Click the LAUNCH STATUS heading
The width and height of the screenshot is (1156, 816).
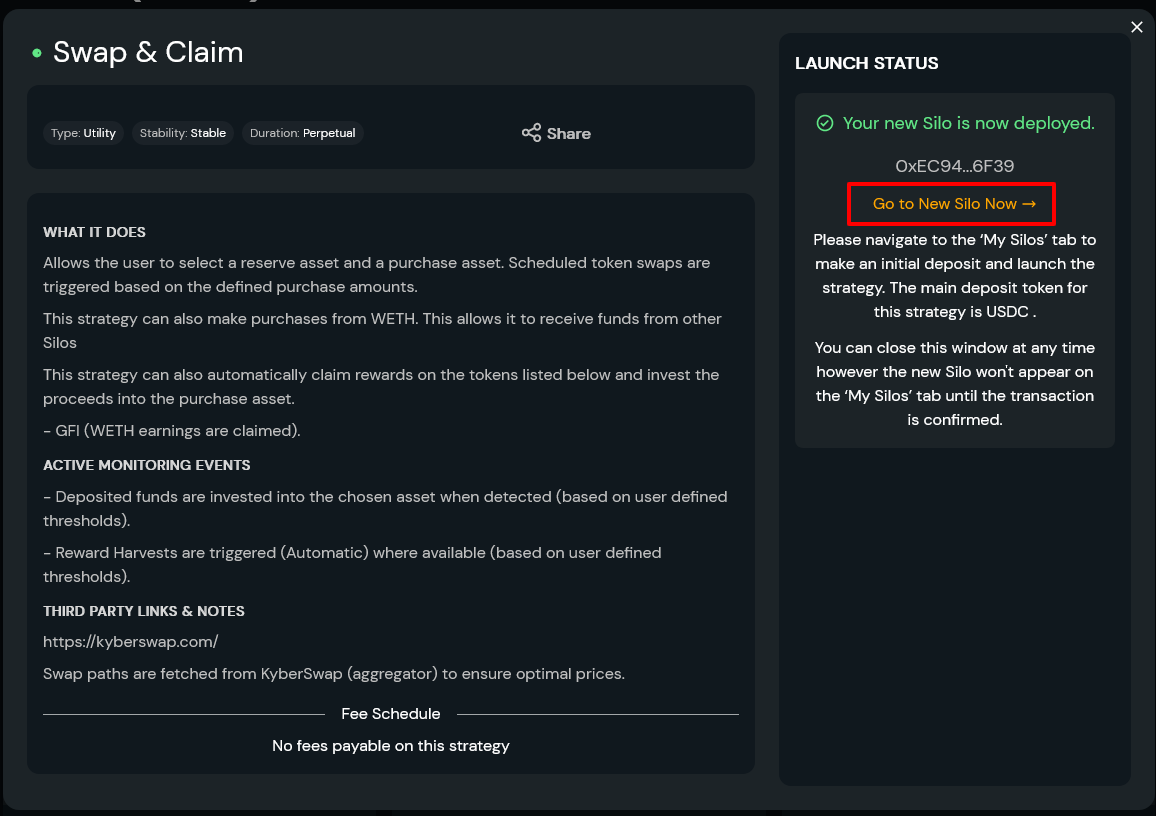click(x=866, y=63)
